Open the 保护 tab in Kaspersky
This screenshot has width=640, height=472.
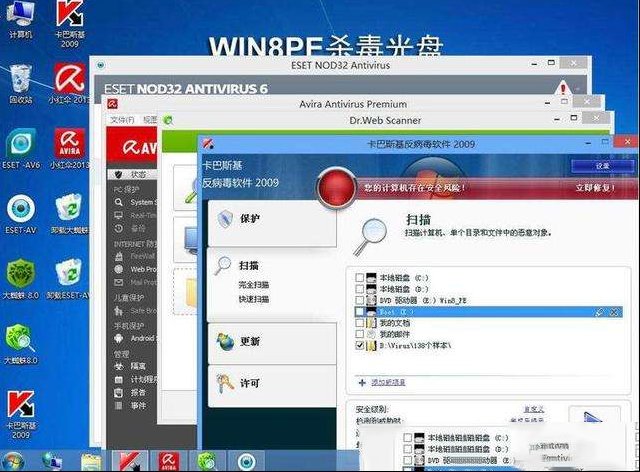272,223
